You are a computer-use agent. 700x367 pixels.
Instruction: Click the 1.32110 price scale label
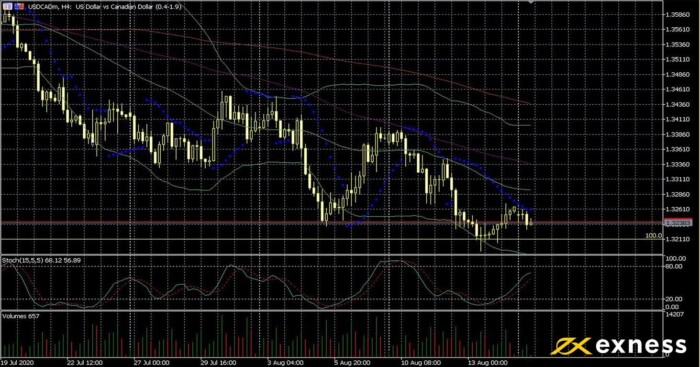tap(678, 239)
